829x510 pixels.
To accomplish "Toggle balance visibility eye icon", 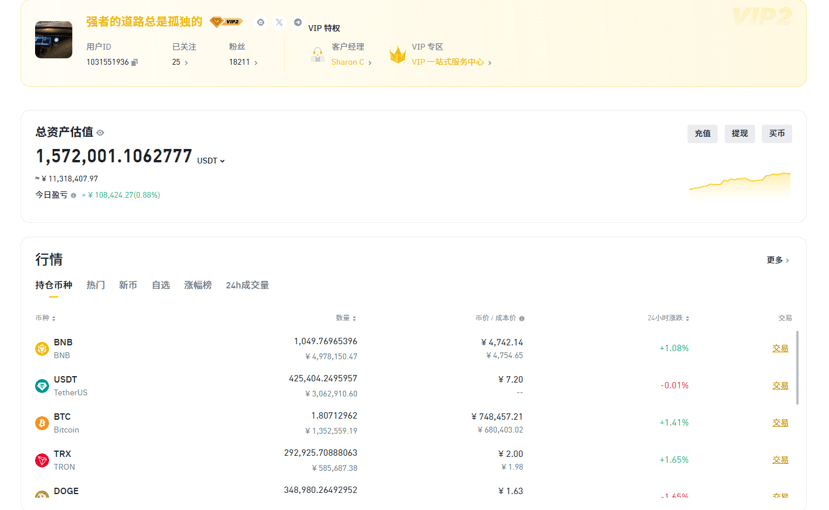I will click(x=100, y=133).
